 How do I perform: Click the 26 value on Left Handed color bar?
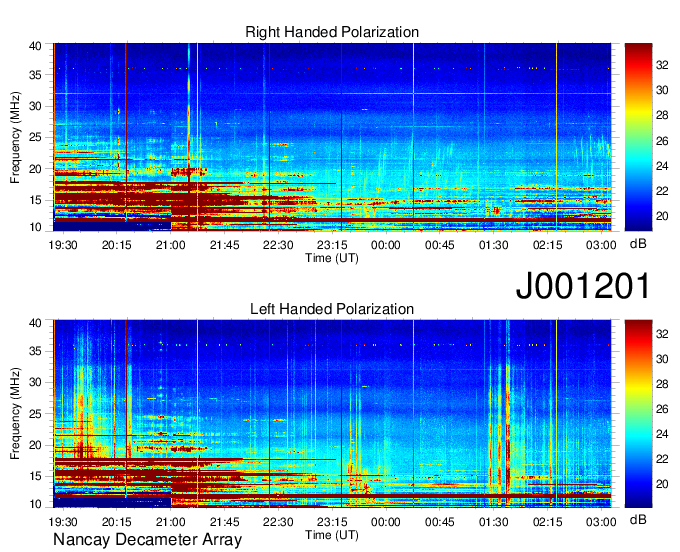click(662, 409)
